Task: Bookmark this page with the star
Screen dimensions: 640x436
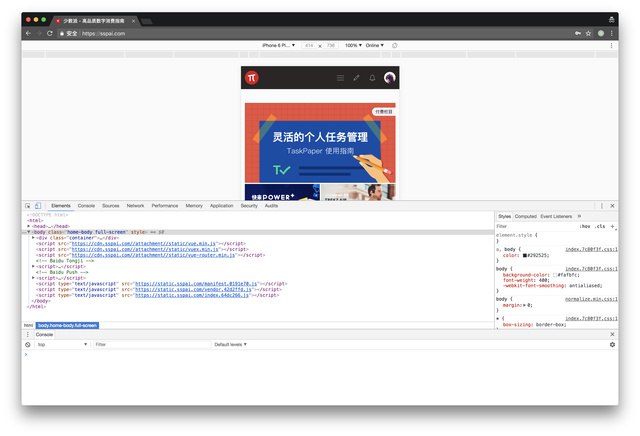Action: [588, 33]
